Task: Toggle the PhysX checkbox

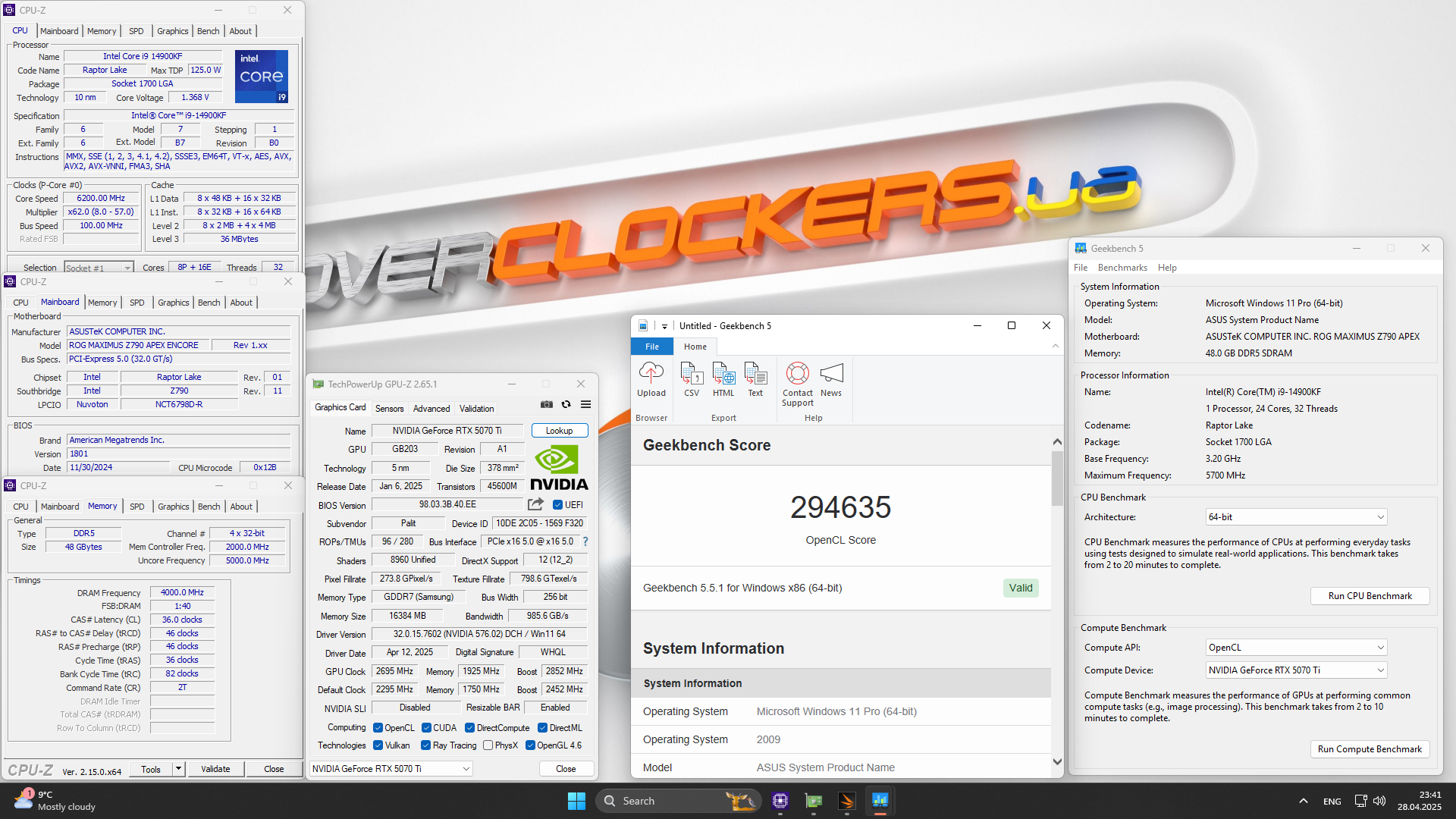Action: pos(488,745)
